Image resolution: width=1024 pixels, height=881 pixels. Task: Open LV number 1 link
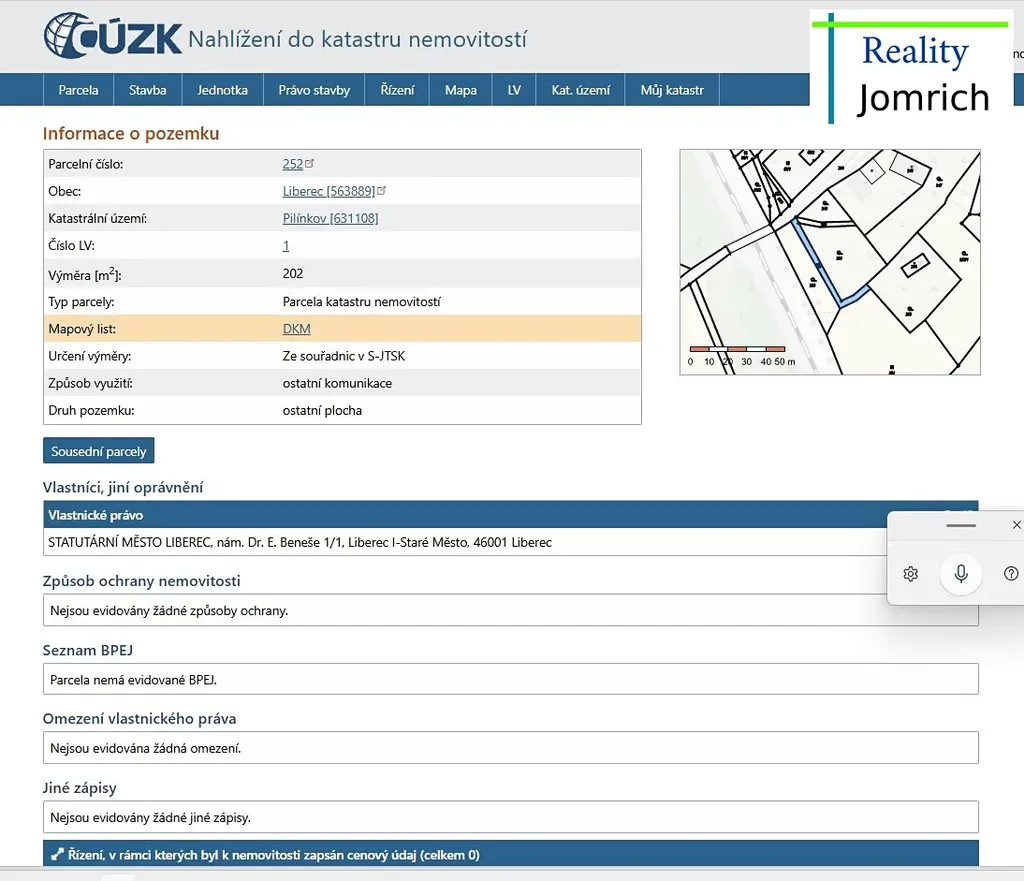click(x=286, y=245)
